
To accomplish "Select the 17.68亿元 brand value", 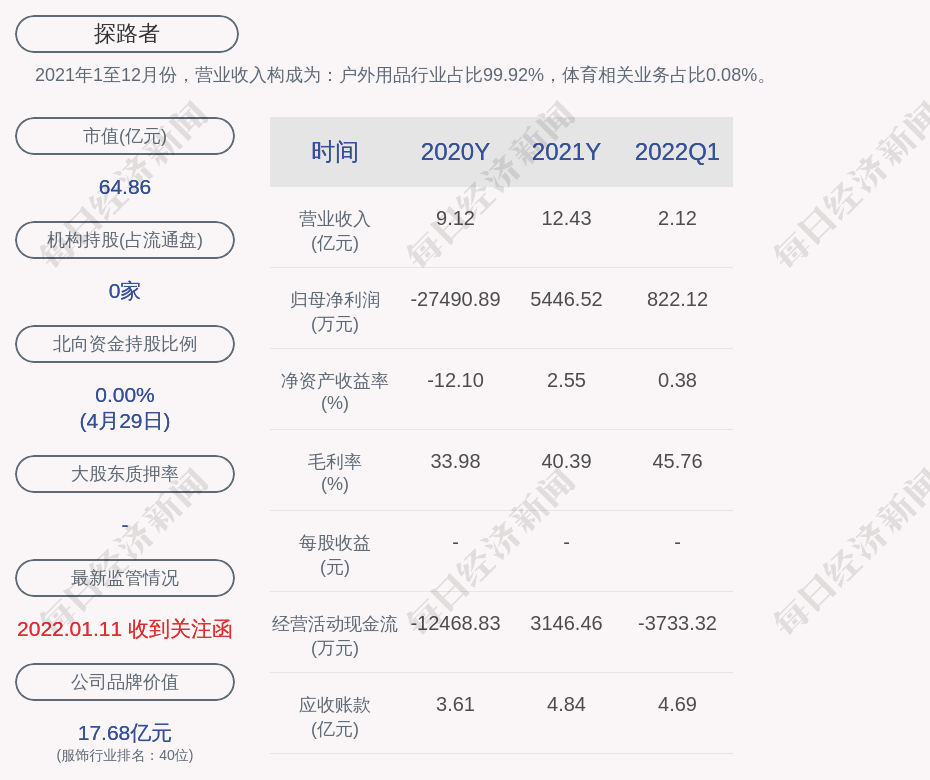I will 125,733.
